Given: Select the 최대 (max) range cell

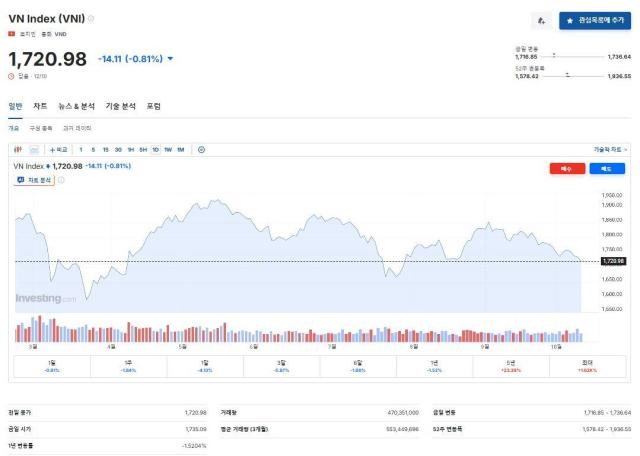Looking at the screenshot, I should coord(587,366).
